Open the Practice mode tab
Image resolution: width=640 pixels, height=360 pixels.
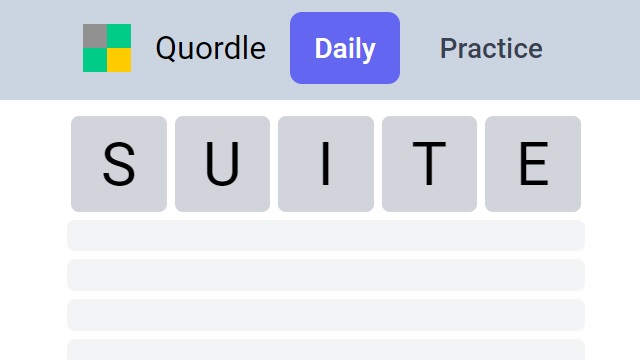click(x=491, y=48)
